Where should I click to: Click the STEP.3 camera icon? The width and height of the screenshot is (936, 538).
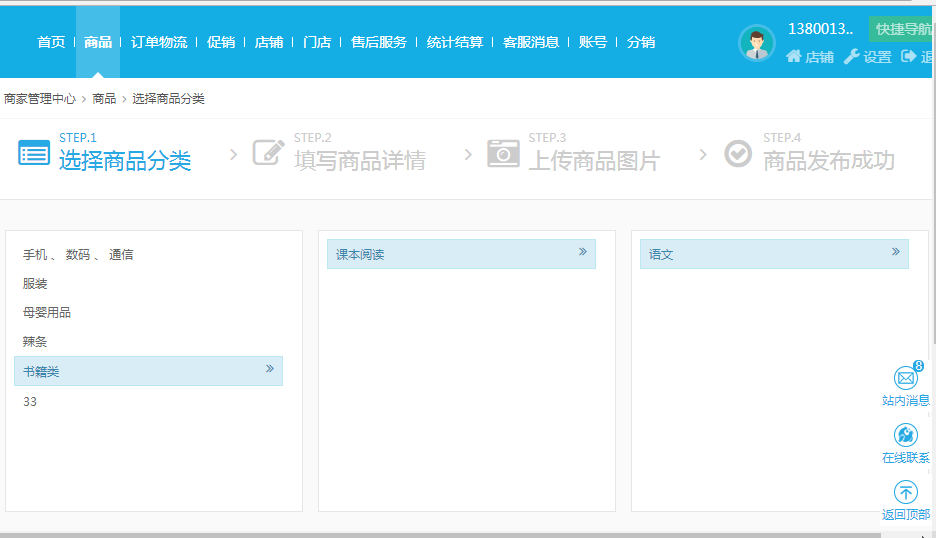click(503, 153)
